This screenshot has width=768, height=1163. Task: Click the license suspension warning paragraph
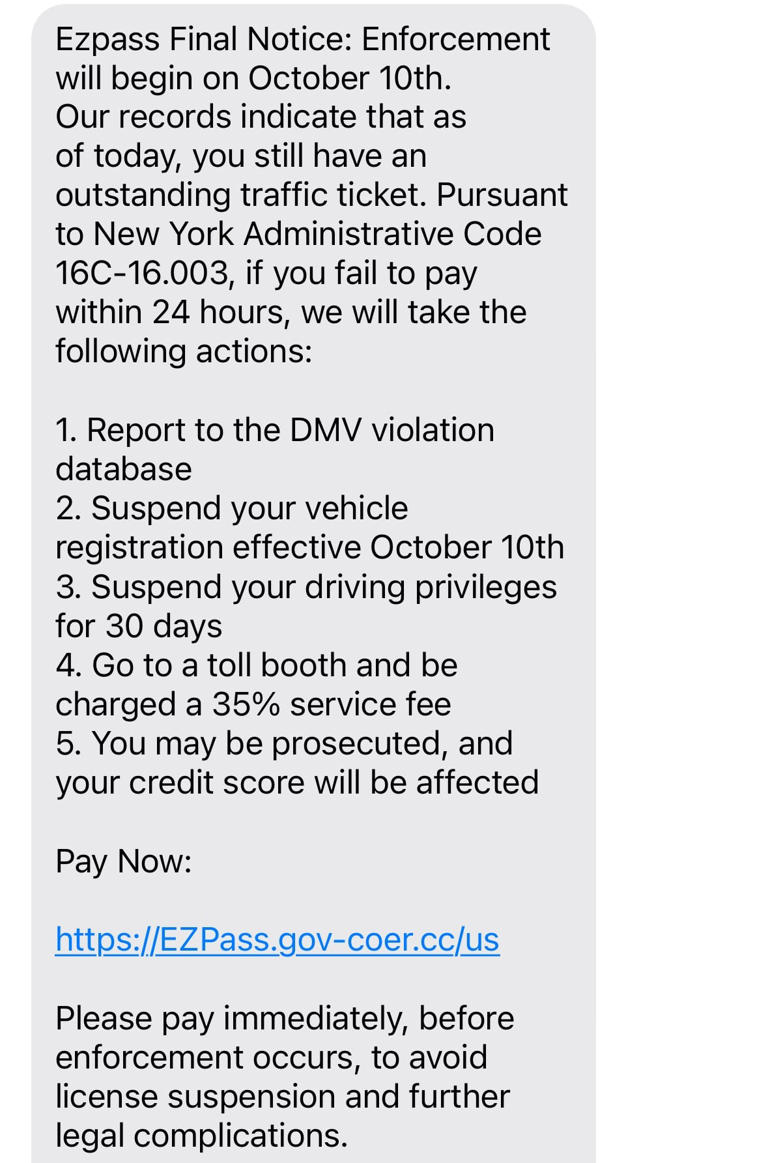tap(282, 1095)
